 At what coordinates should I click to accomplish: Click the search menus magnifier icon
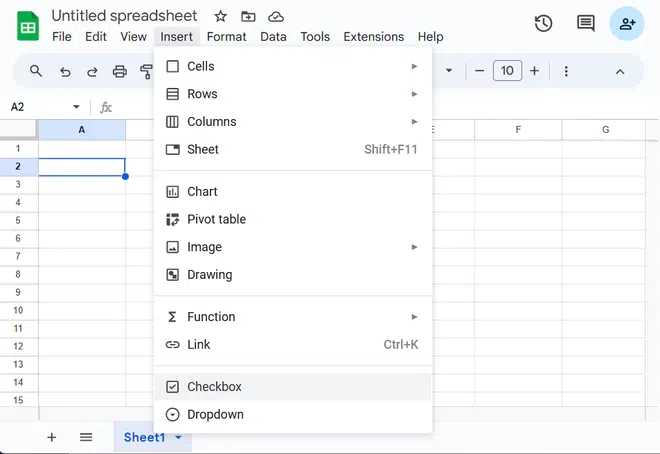pyautogui.click(x=36, y=71)
